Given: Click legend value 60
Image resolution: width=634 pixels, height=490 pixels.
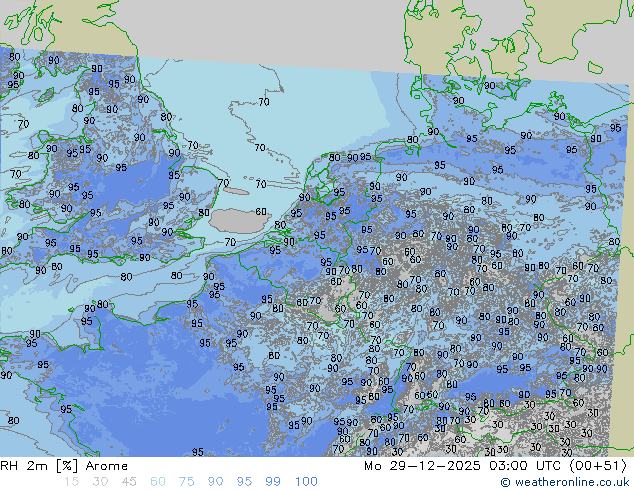Looking at the screenshot, I should [158, 482].
